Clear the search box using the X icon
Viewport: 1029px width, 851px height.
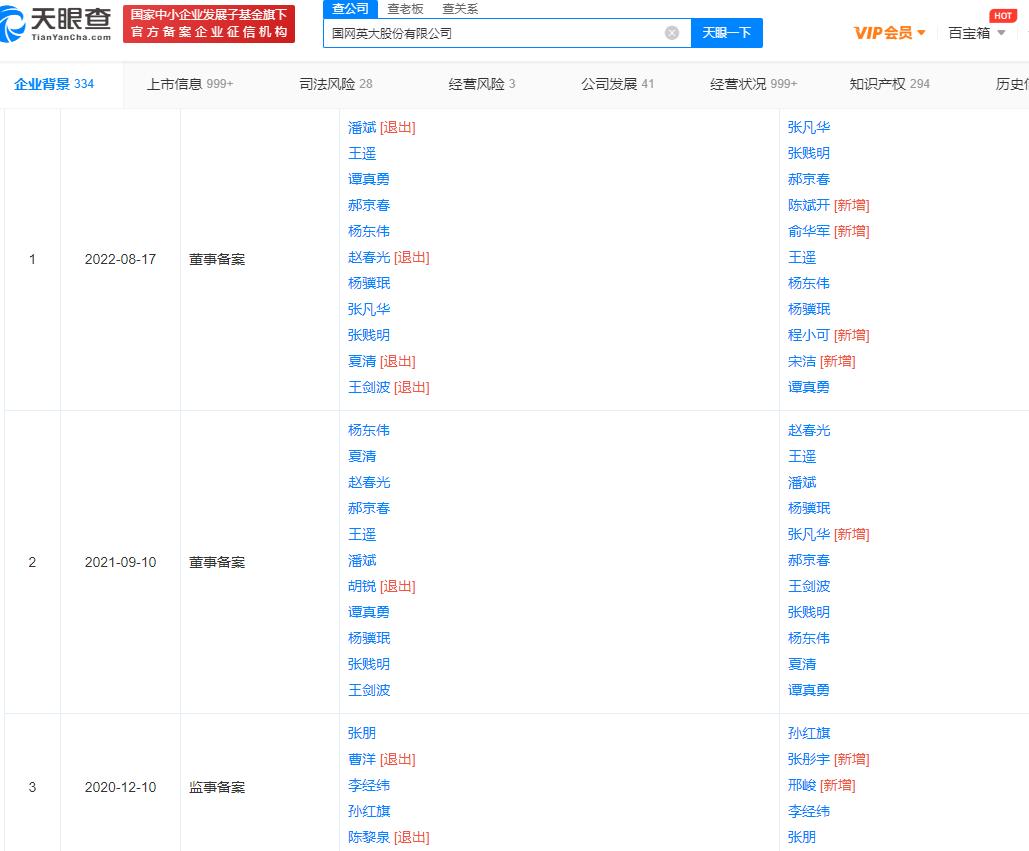671,33
